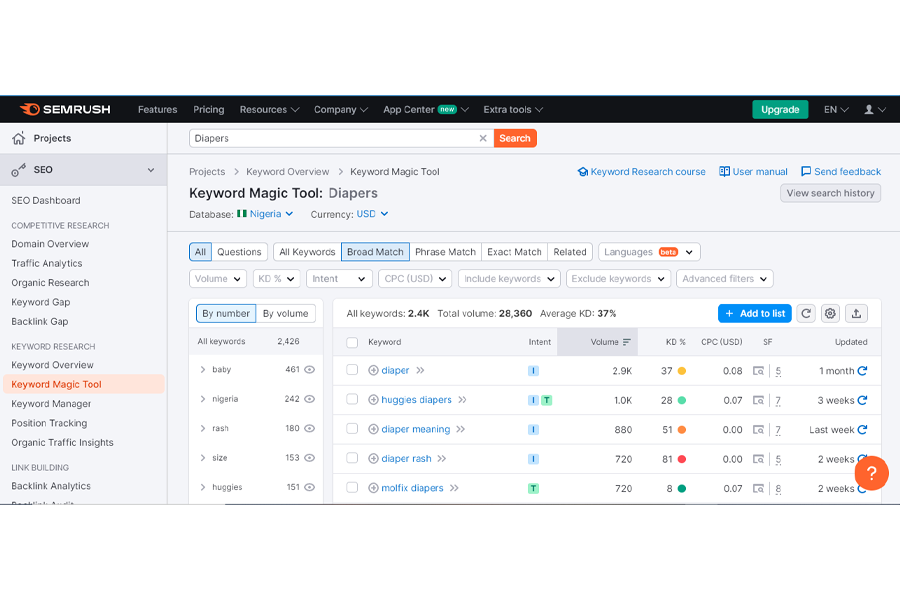The image size is (900, 600).
Task: Refresh the diaper row updated 1 month
Action: click(862, 371)
